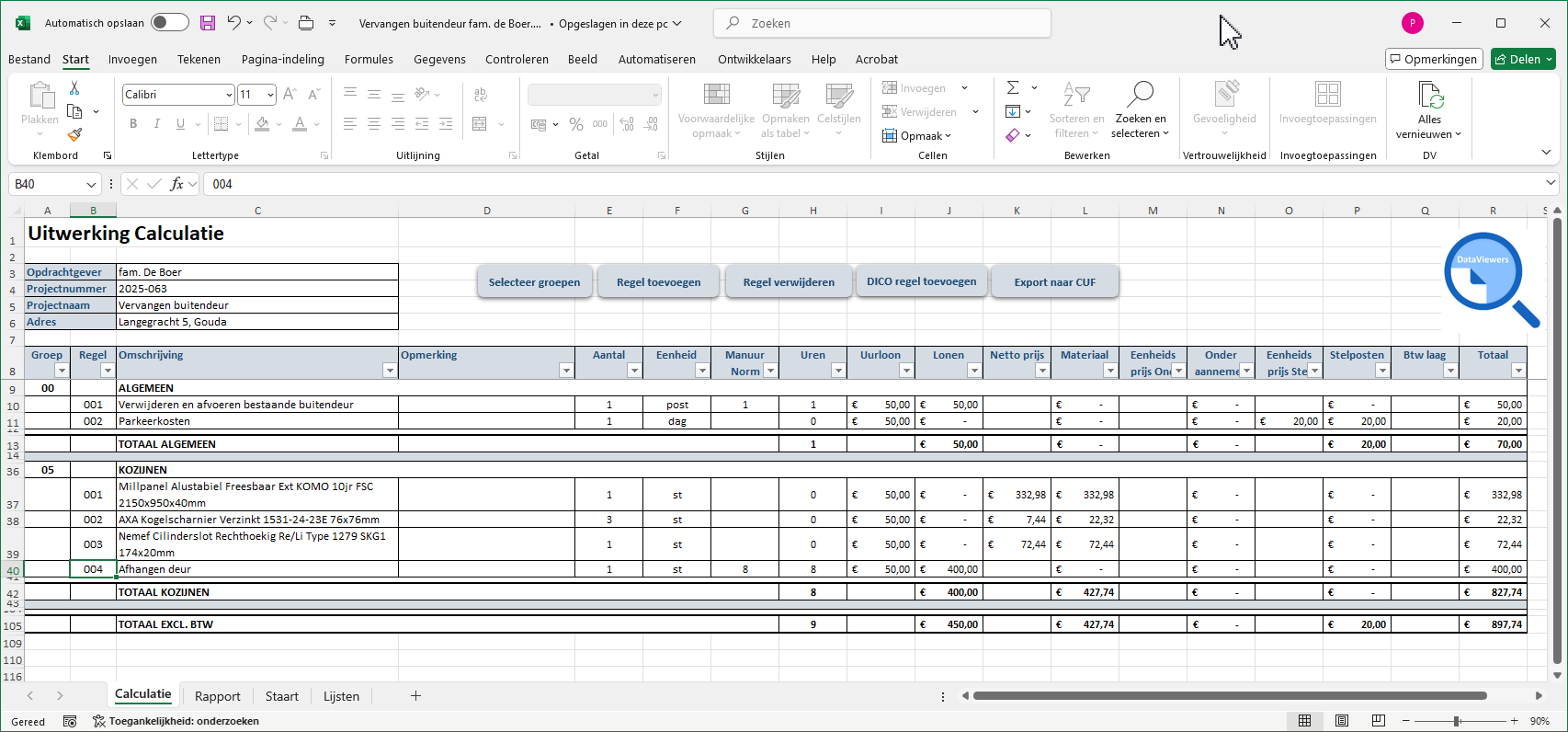Open the font size dropdown
Viewport: 1568px width, 732px height.
[x=270, y=95]
